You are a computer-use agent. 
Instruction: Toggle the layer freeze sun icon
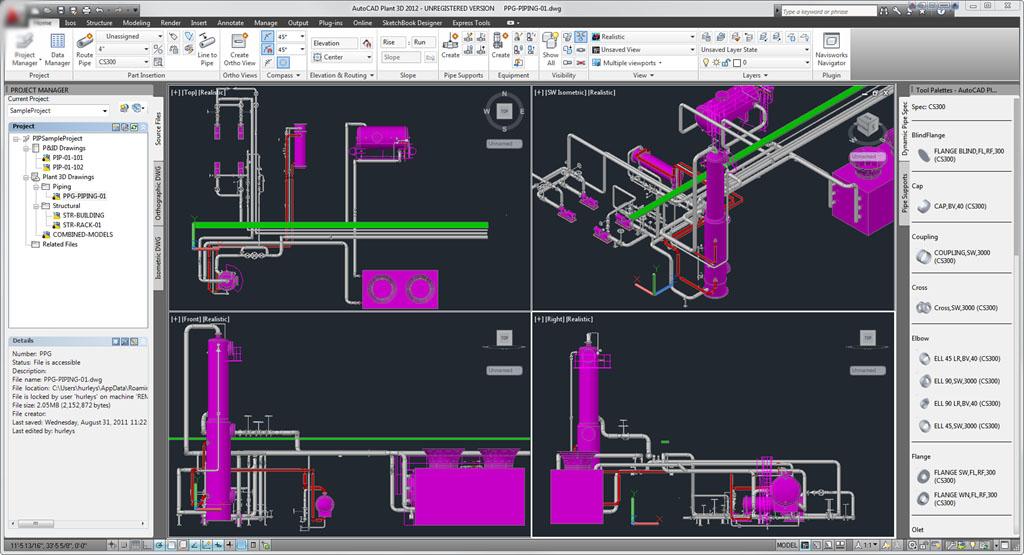click(x=716, y=63)
